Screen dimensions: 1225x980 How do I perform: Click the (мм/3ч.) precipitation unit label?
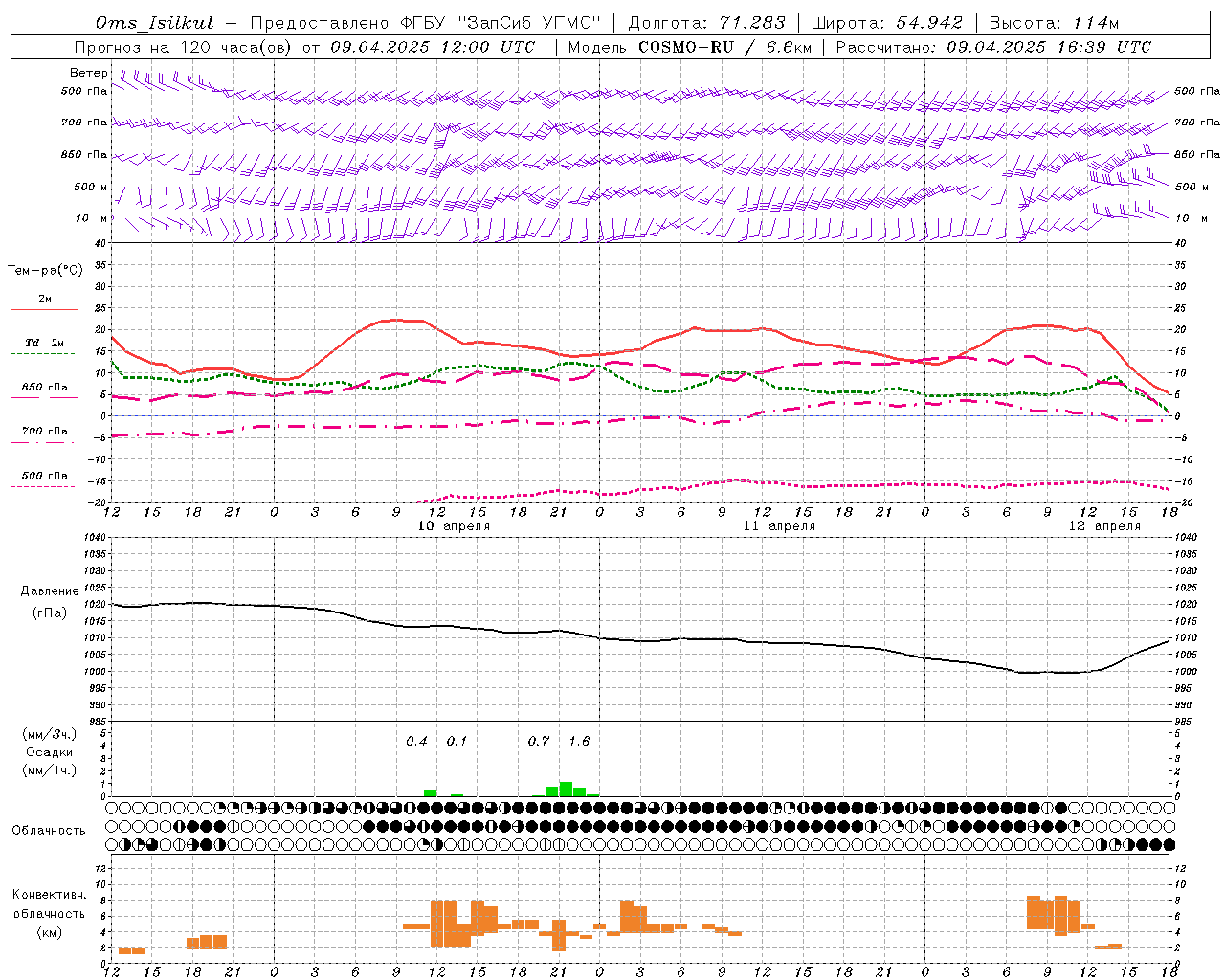50,735
